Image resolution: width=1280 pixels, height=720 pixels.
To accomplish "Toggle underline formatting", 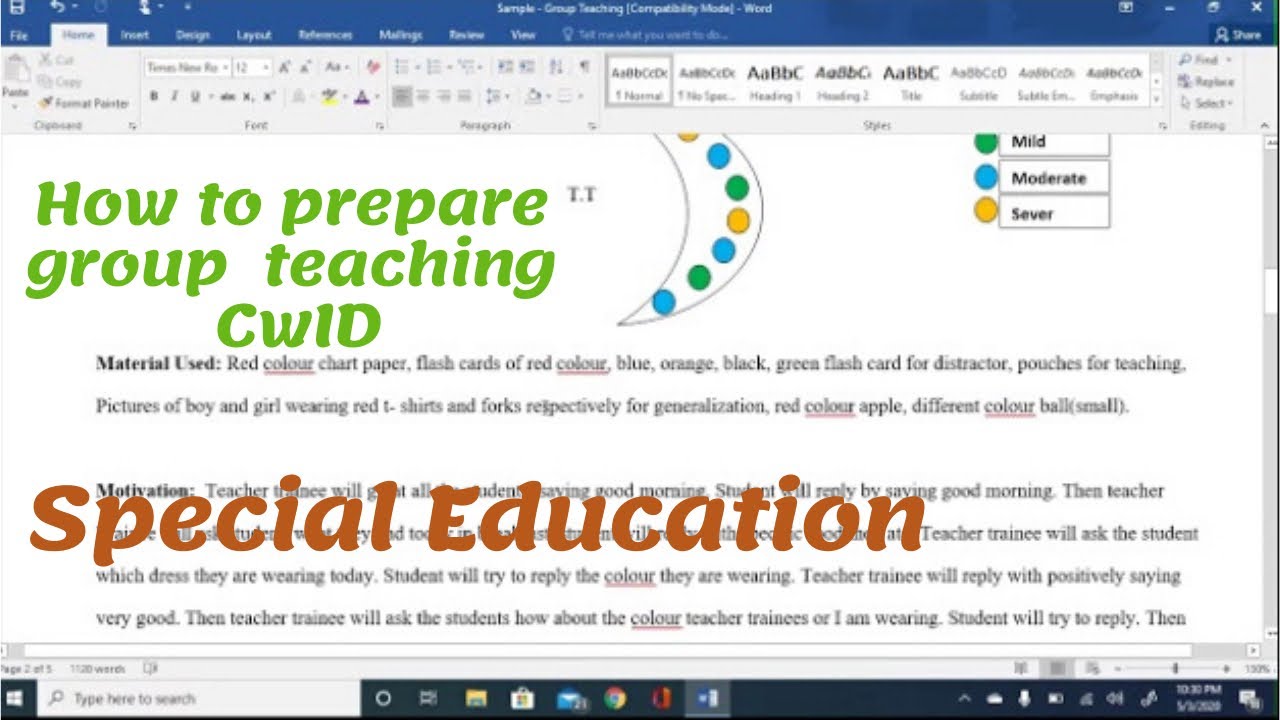I will point(195,97).
